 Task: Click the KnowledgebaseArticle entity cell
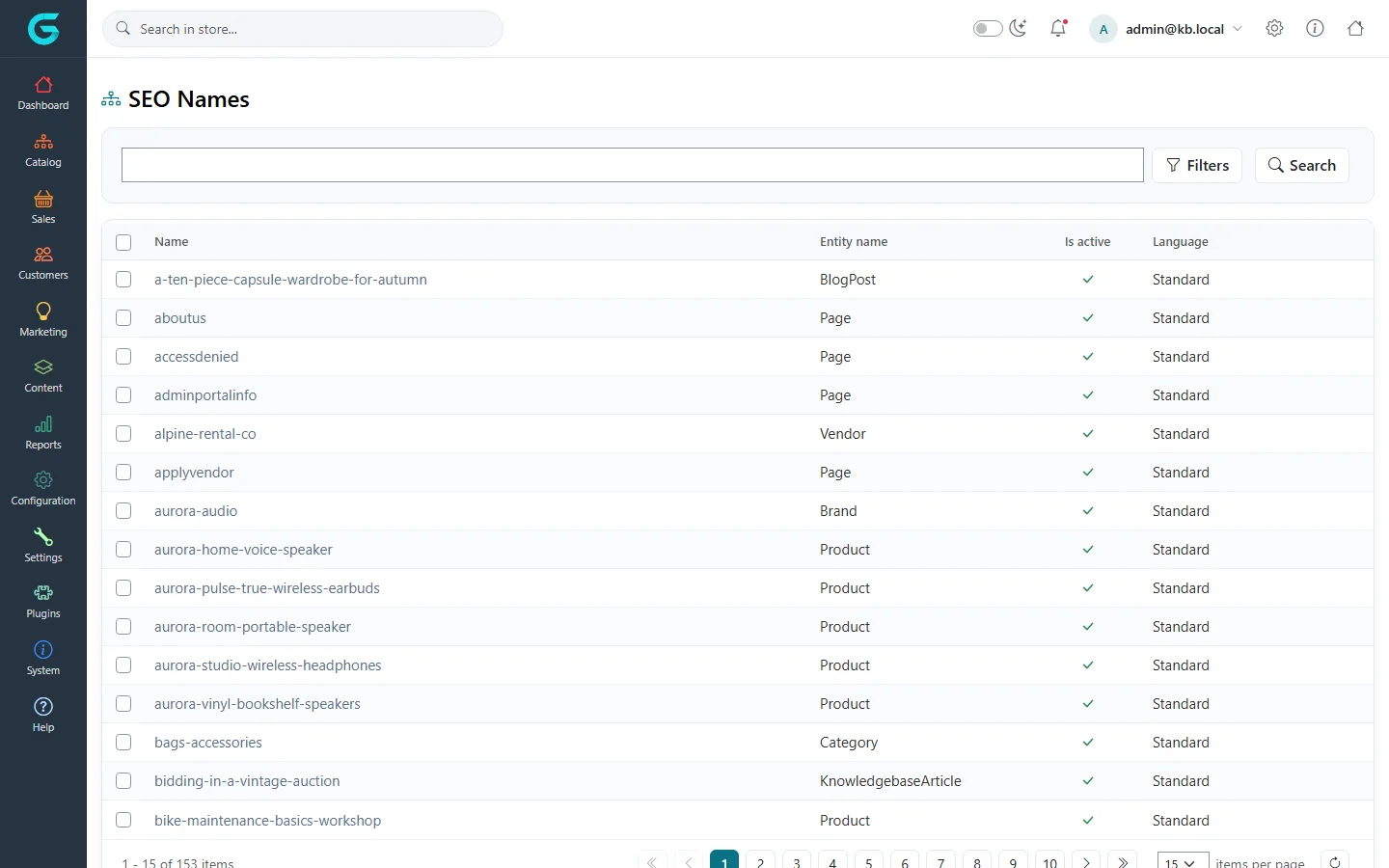(x=890, y=781)
